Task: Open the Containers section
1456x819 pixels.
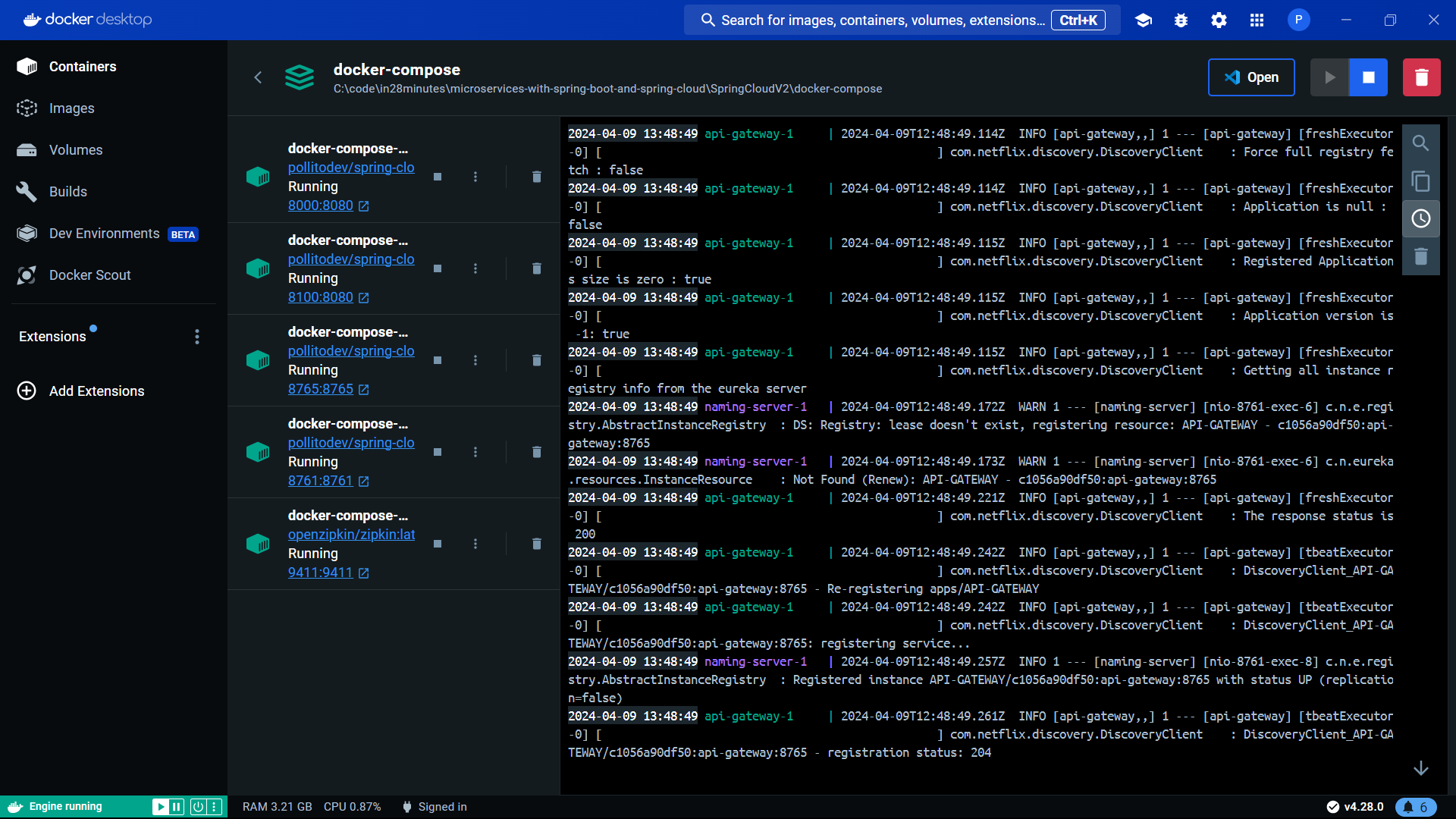Action: pos(82,66)
